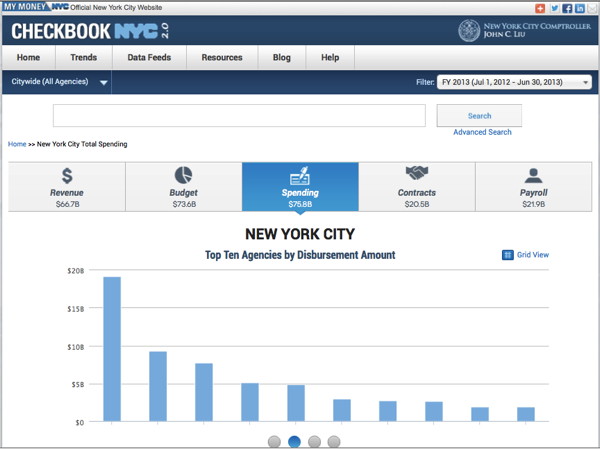This screenshot has width=600, height=449.
Task: Click the $10B axis label
Action: (76, 347)
